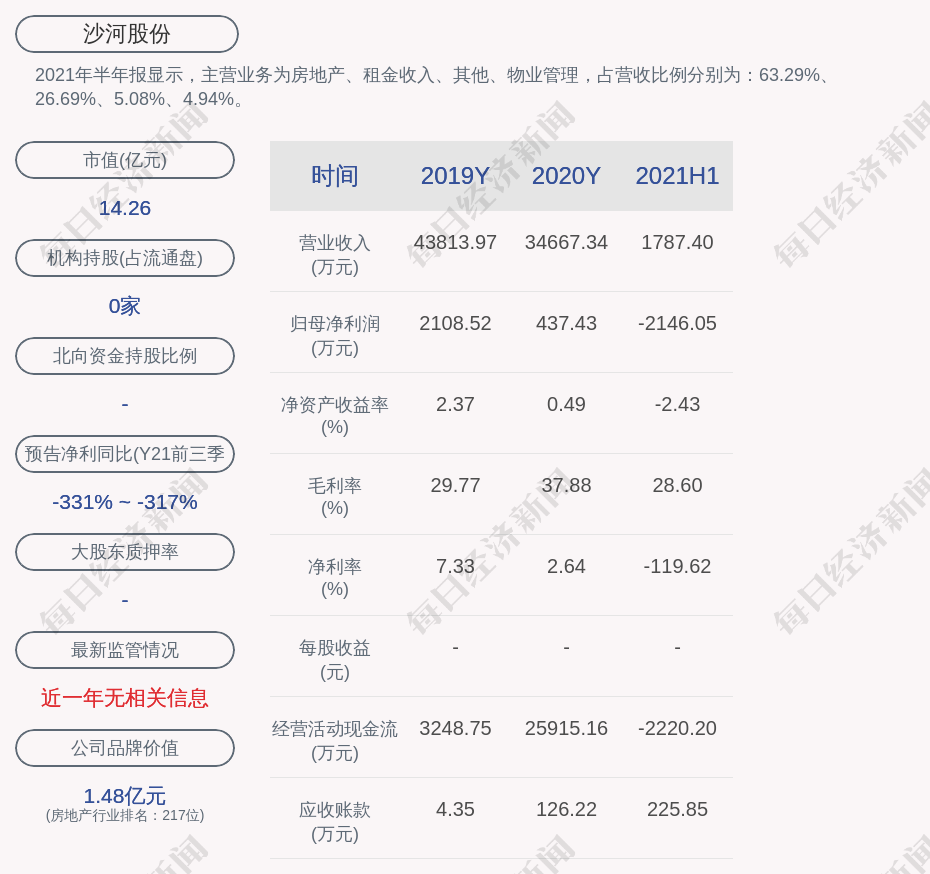The image size is (930, 874).
Task: Select the 43813.97 revenue cell
Action: 456,243
